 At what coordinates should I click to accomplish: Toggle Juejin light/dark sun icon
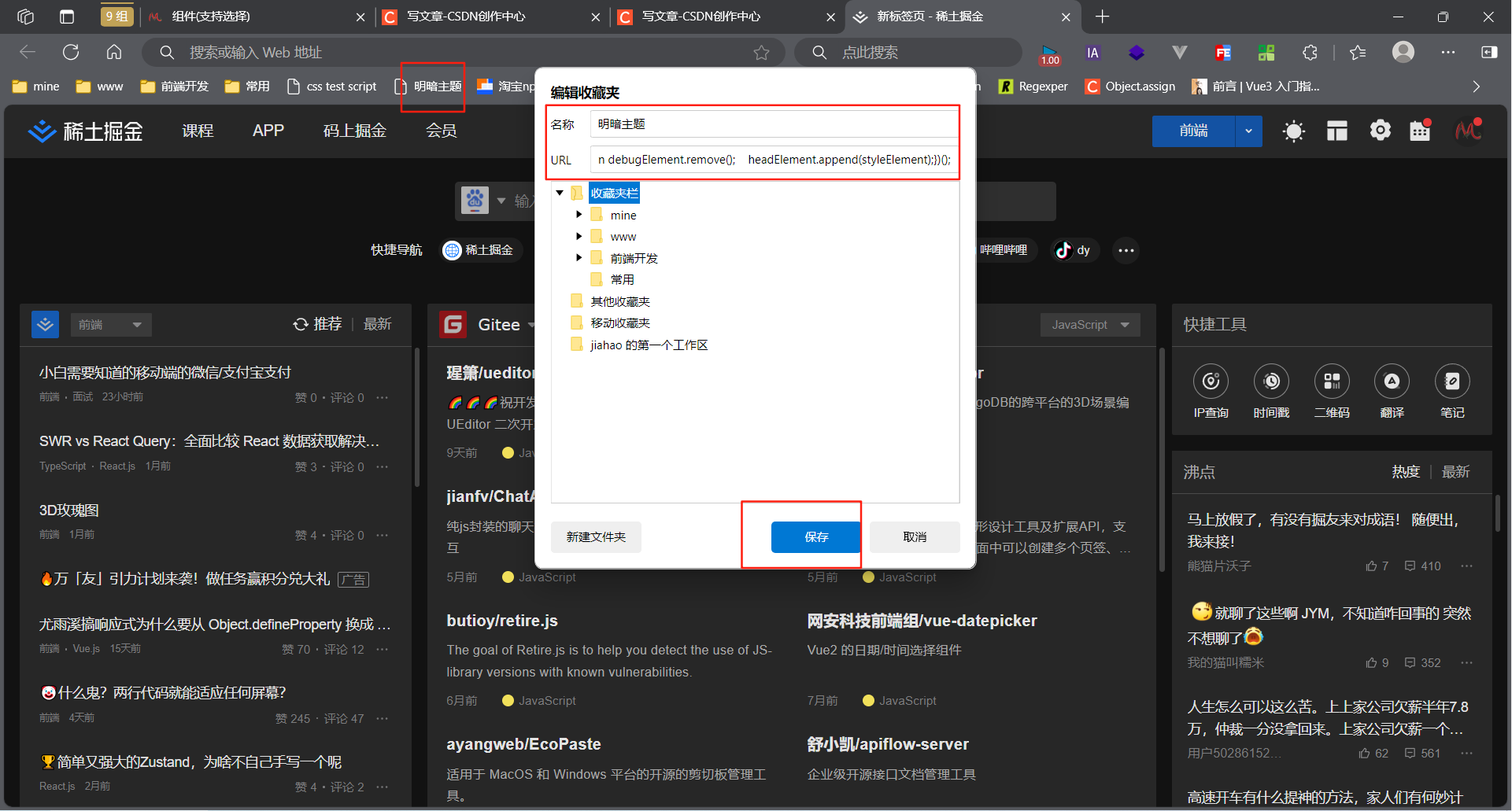(x=1293, y=131)
